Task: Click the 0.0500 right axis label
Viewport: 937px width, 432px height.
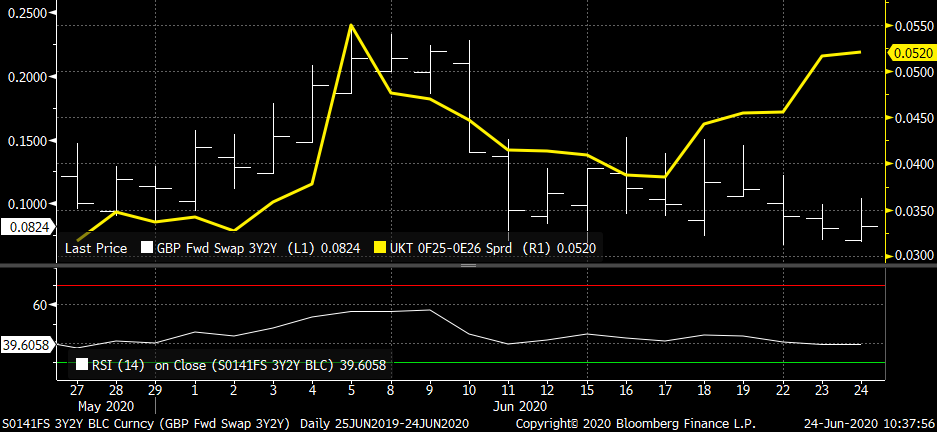Action: (913, 72)
